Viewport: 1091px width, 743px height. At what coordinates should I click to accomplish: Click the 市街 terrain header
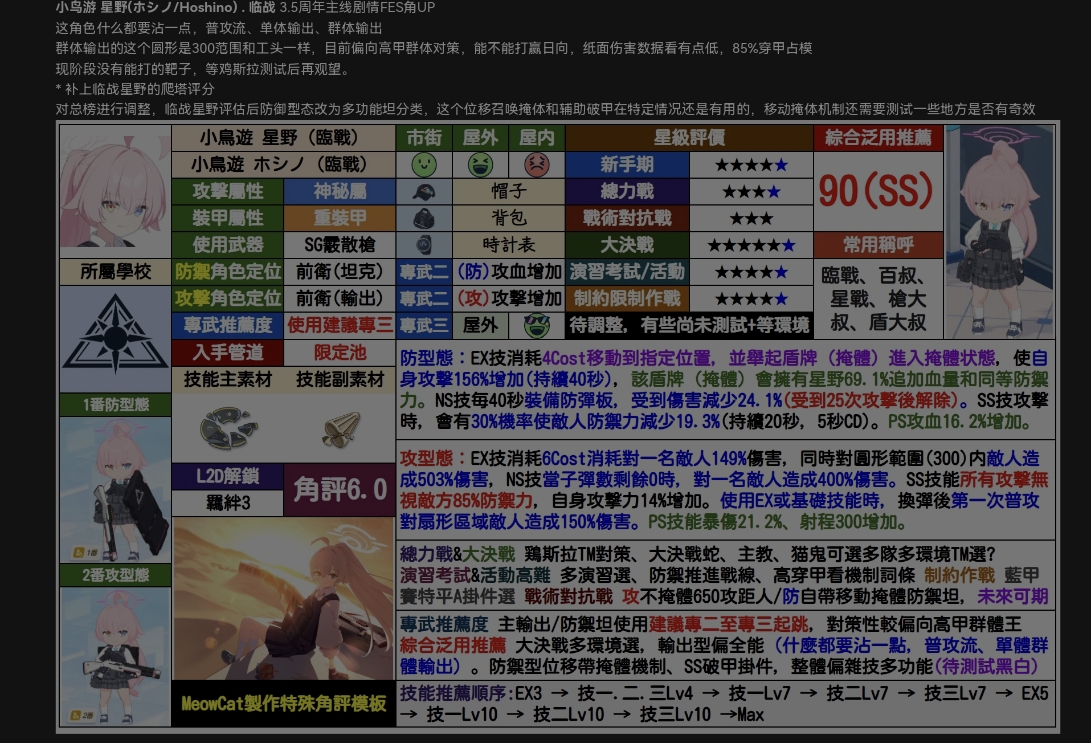(x=424, y=138)
